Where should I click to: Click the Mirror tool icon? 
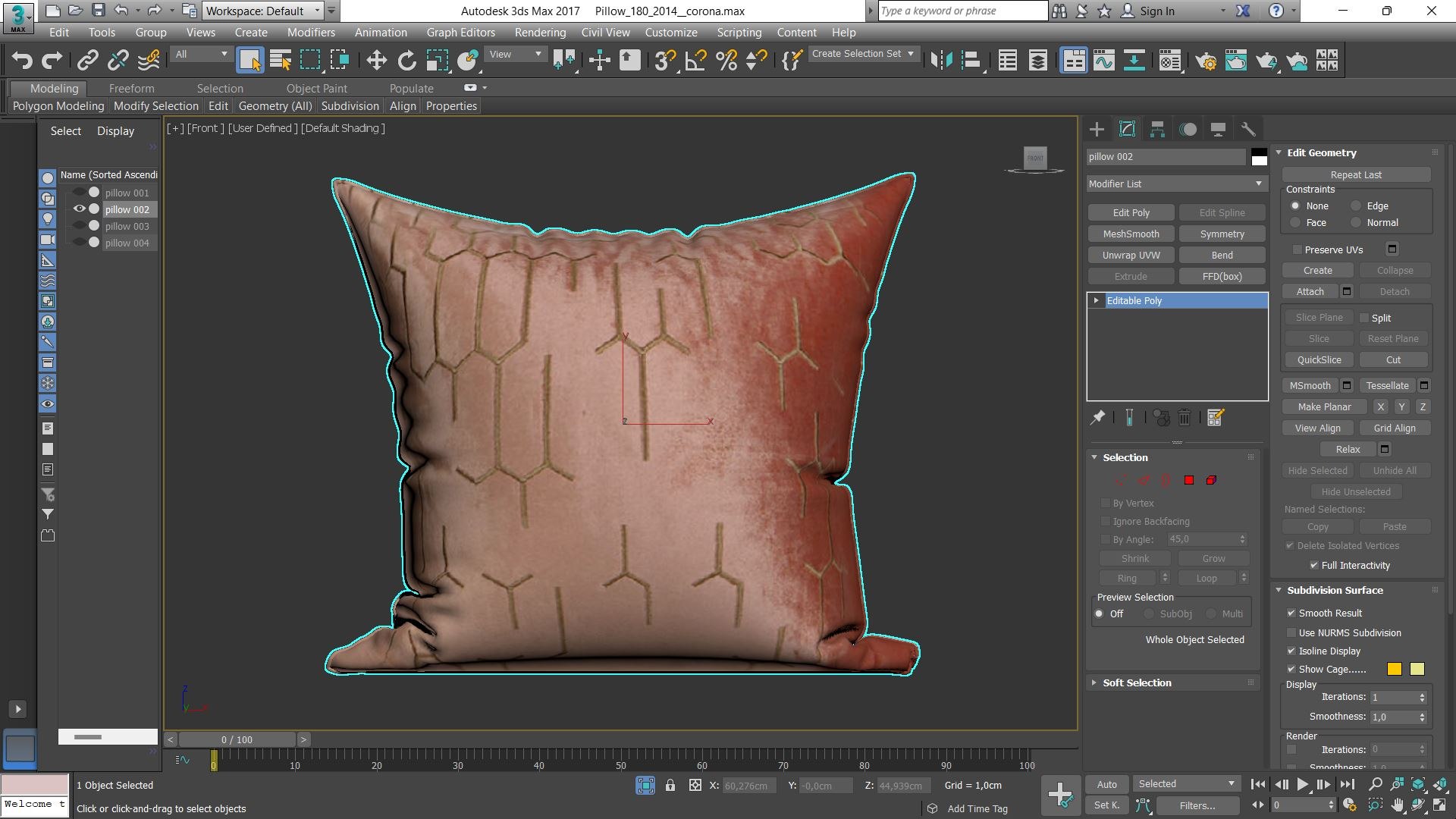pos(941,61)
